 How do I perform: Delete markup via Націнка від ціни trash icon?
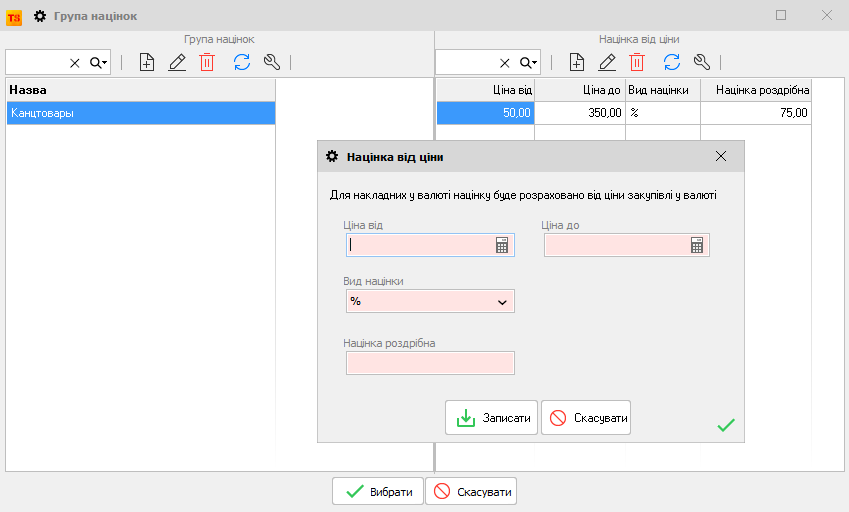[x=637, y=62]
